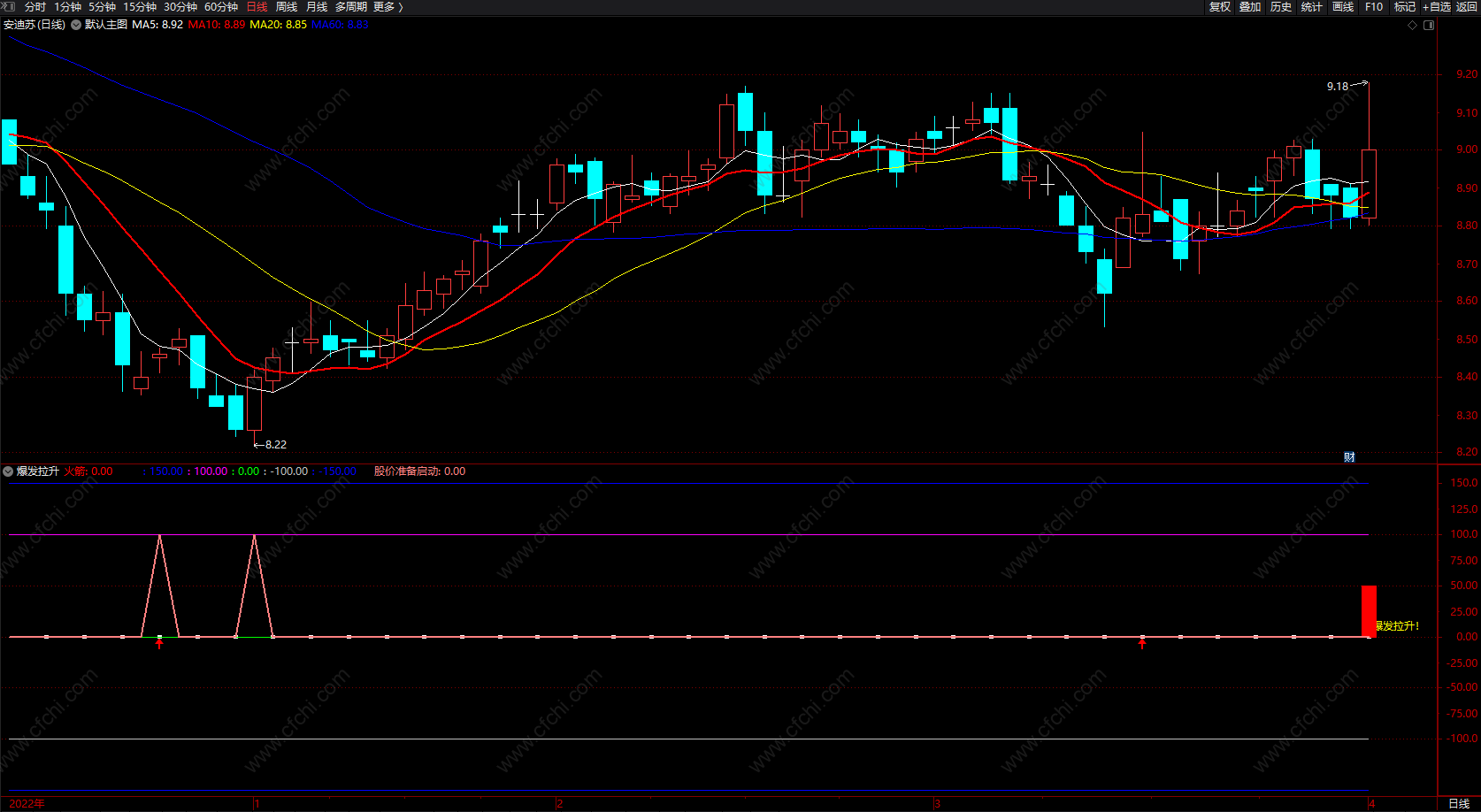Toggle the side panel layout icon
Viewport: 1481px width, 812px height.
1428,25
